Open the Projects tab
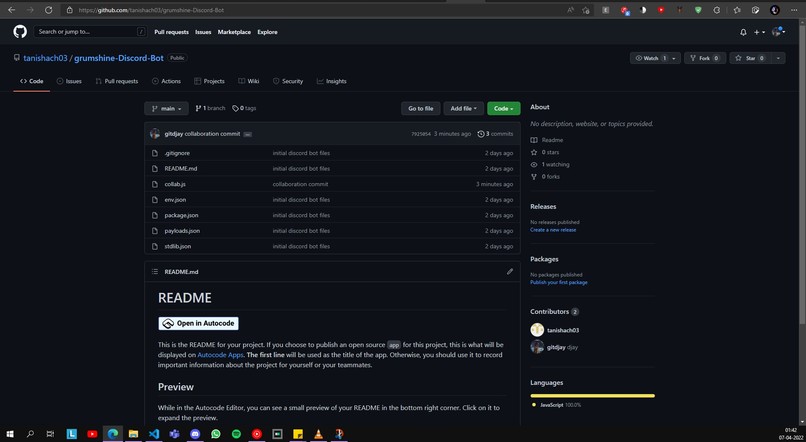This screenshot has width=806, height=442. (x=209, y=81)
